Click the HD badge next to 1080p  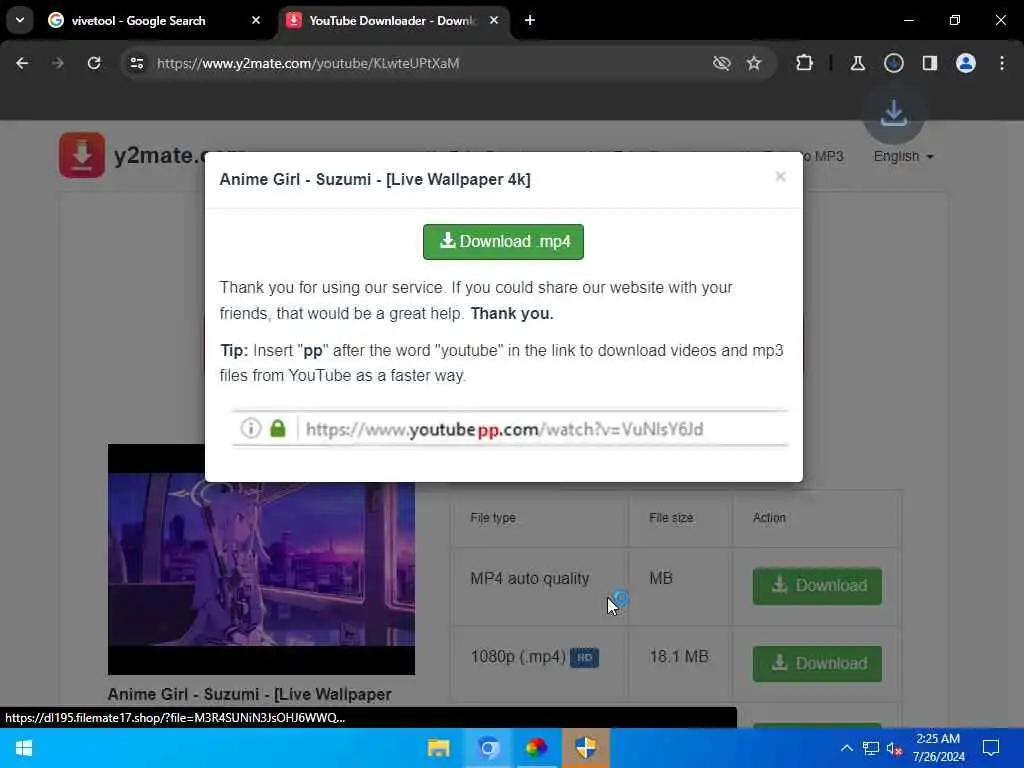[x=584, y=658]
